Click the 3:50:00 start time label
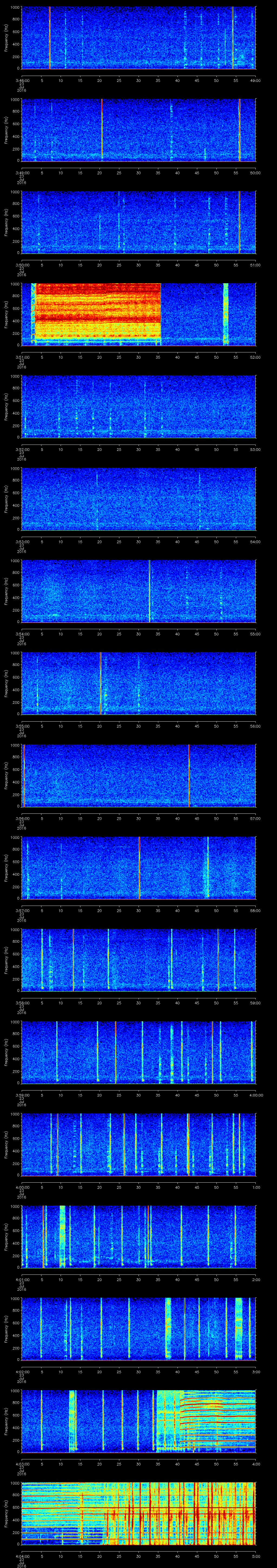This screenshot has width=277, height=1568. point(22,265)
